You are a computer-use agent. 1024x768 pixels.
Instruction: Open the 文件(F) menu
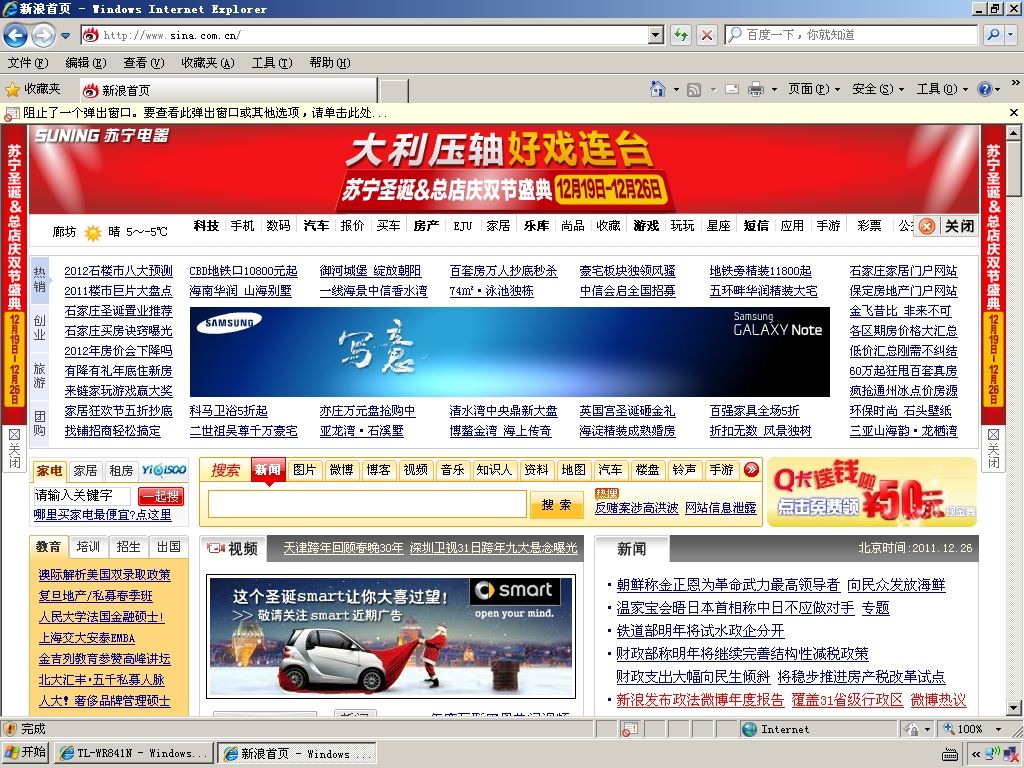point(27,63)
